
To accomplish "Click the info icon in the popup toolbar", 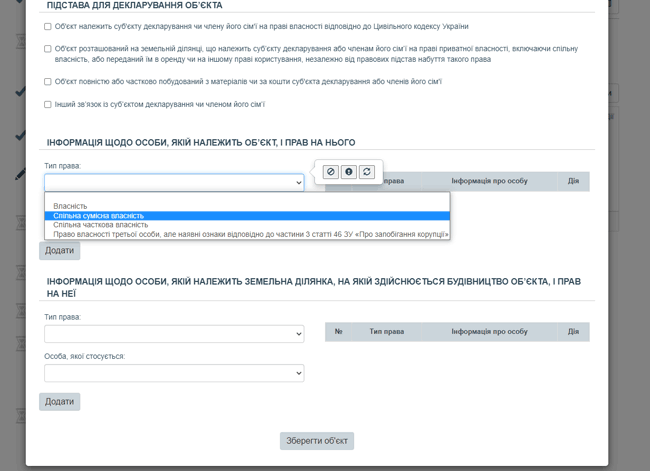I will tap(349, 172).
